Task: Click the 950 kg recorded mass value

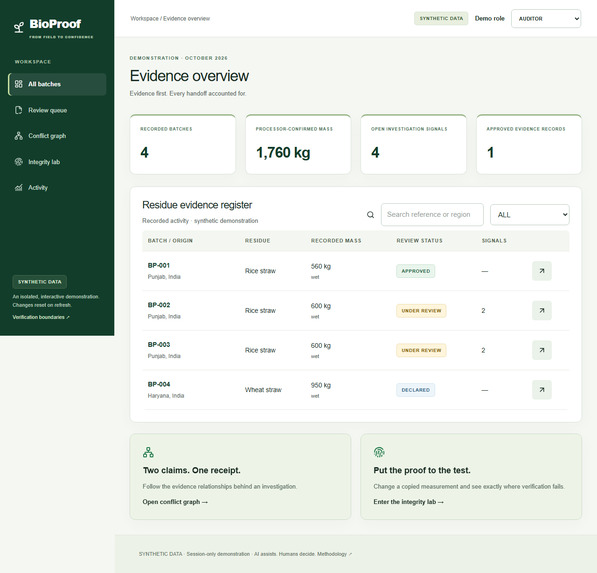Action: pyautogui.click(x=321, y=385)
